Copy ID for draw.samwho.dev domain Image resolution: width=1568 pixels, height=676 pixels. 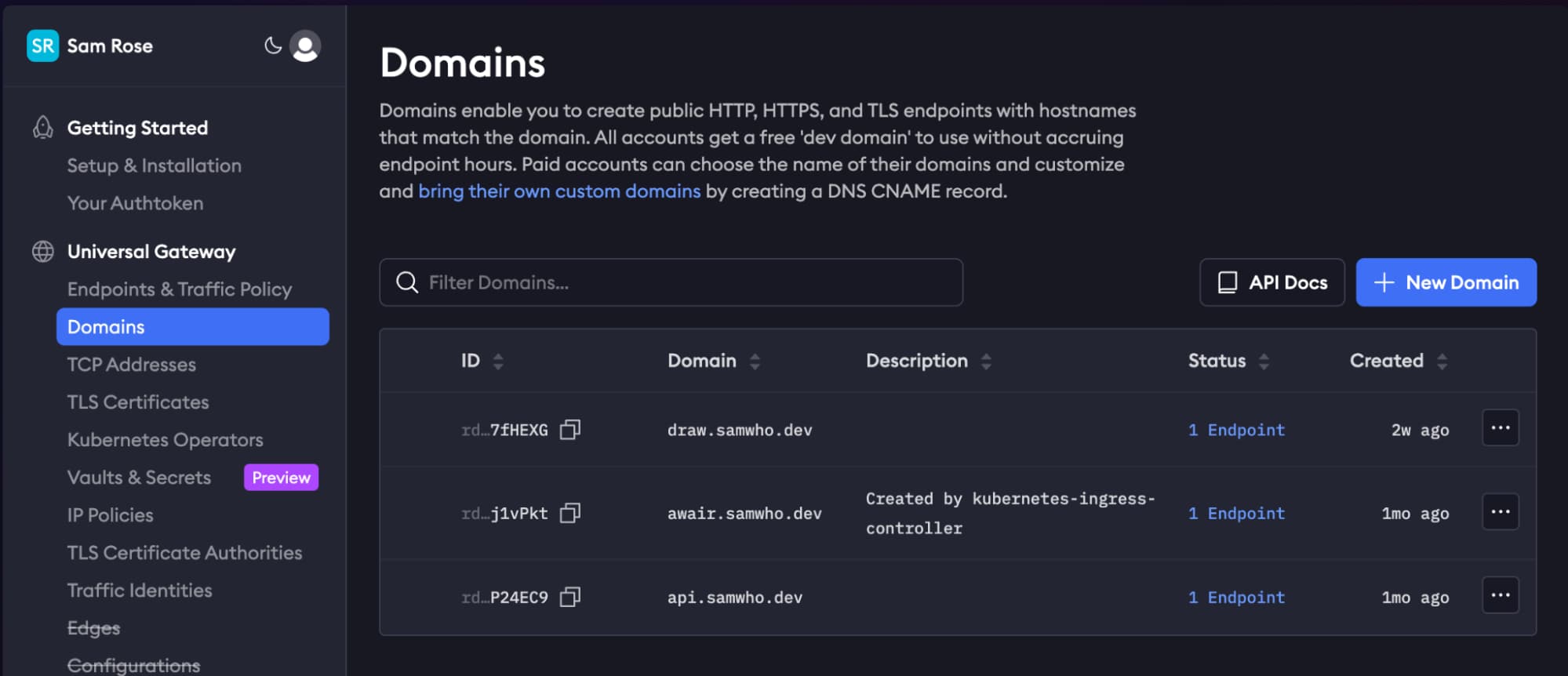570,430
